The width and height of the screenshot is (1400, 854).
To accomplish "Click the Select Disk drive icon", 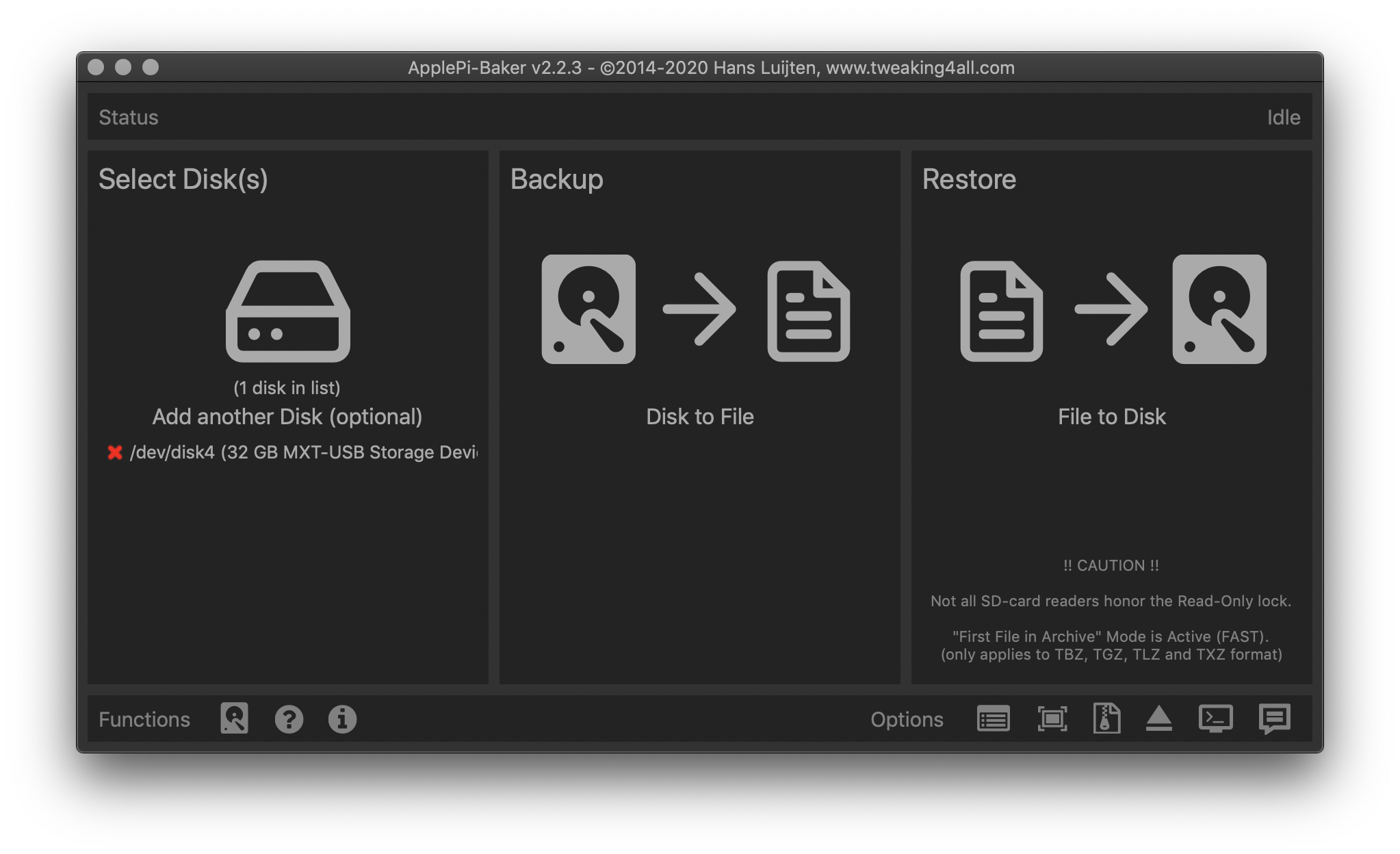I will point(288,311).
